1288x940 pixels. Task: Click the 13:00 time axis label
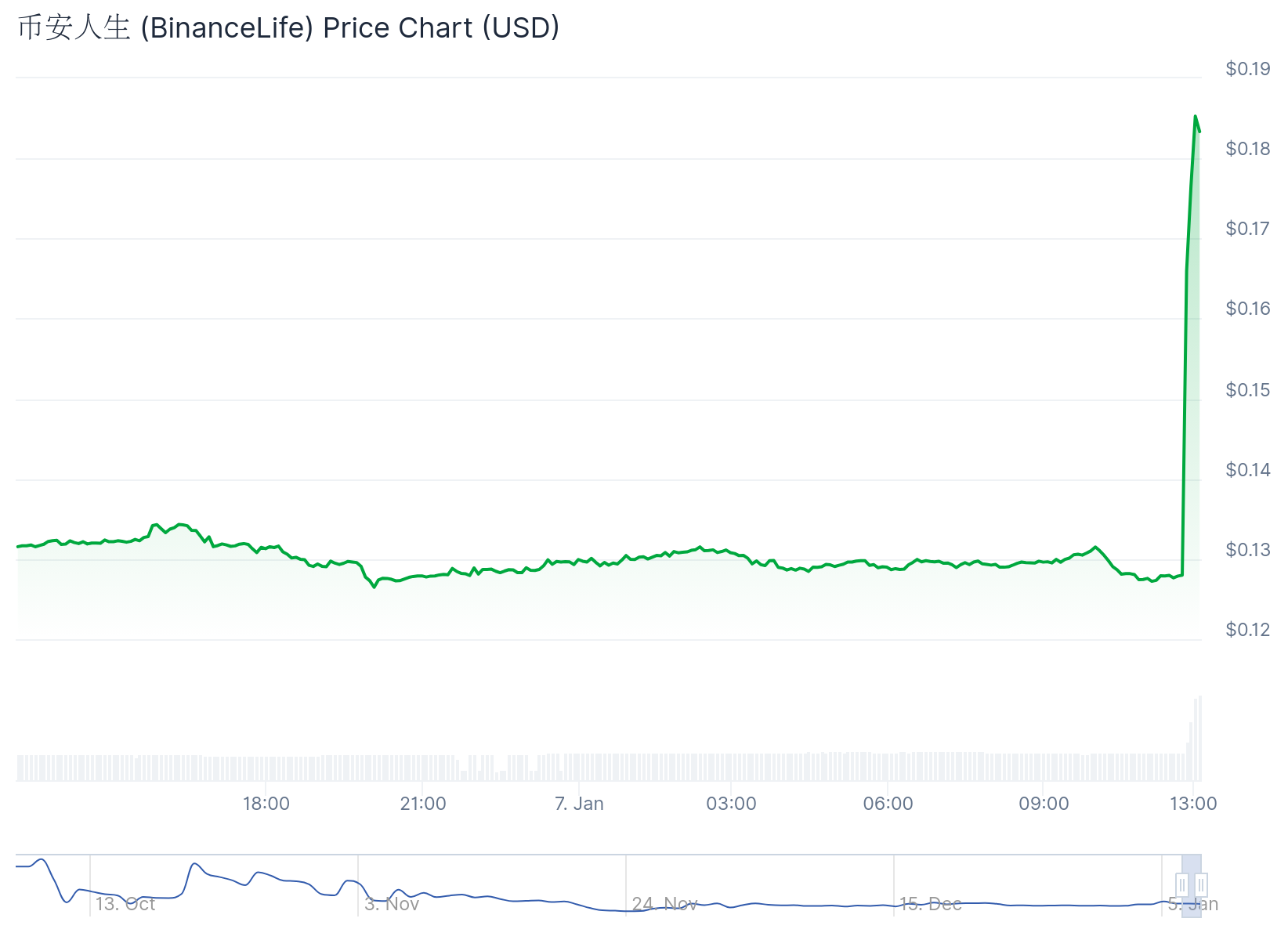1193,804
